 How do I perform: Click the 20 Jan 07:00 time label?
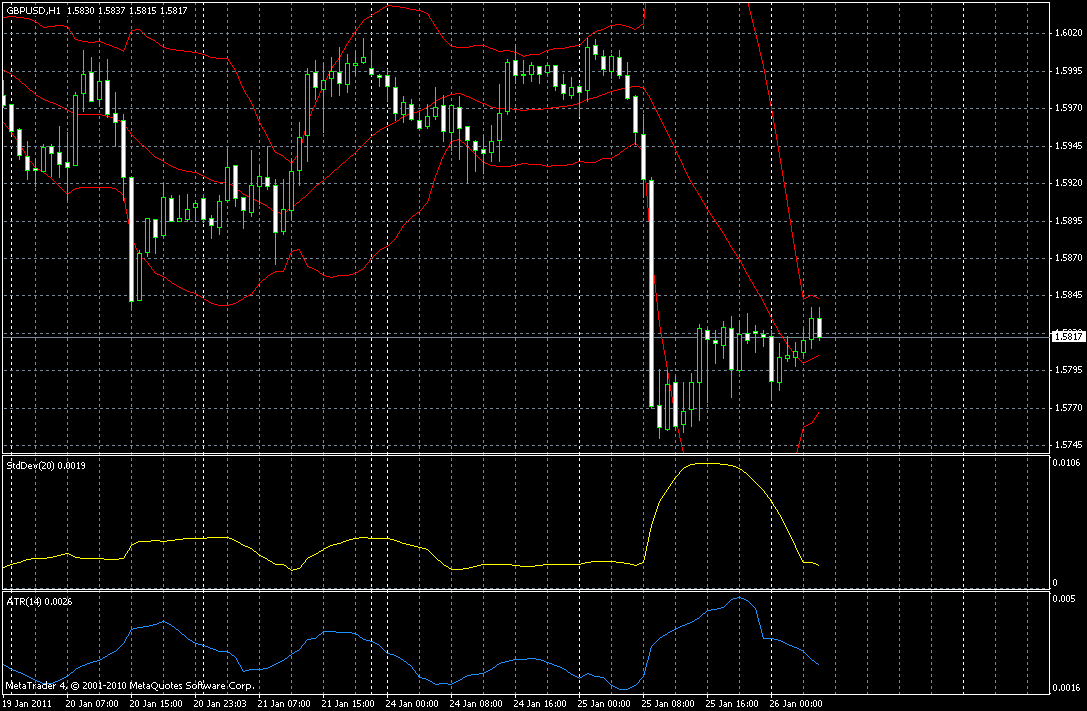click(x=92, y=703)
